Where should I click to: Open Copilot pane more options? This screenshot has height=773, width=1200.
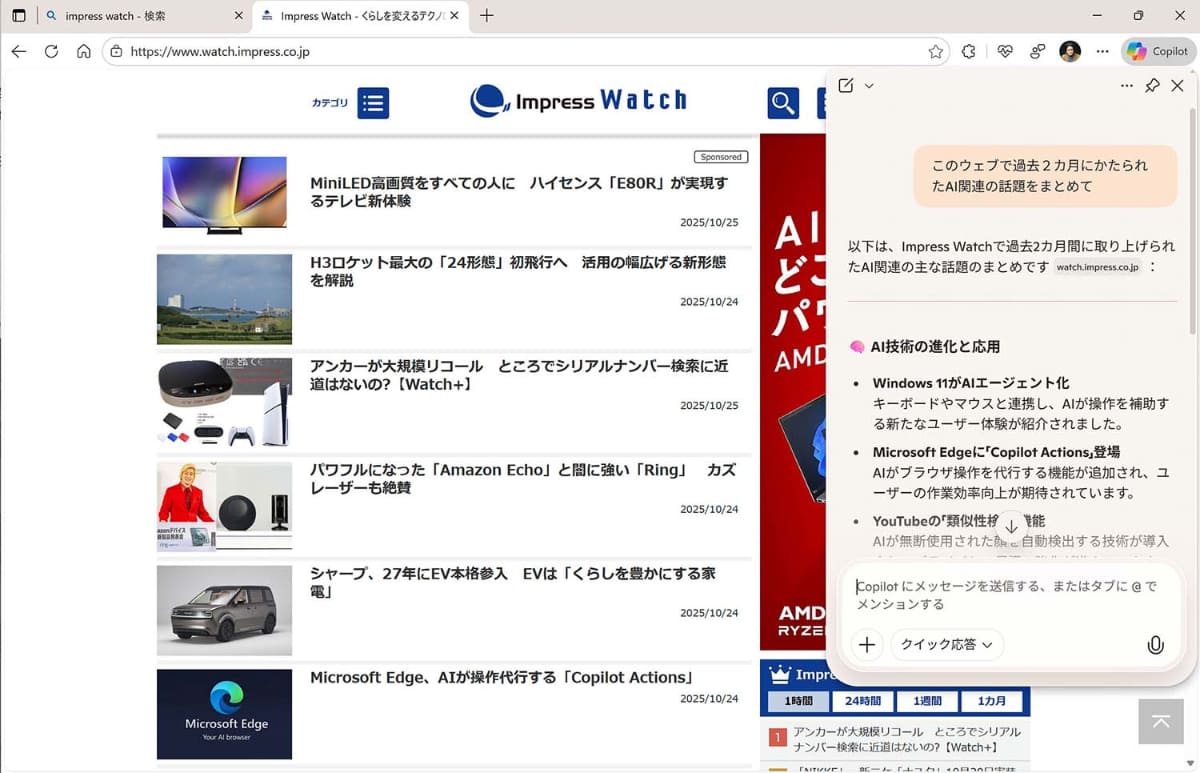pos(1127,86)
